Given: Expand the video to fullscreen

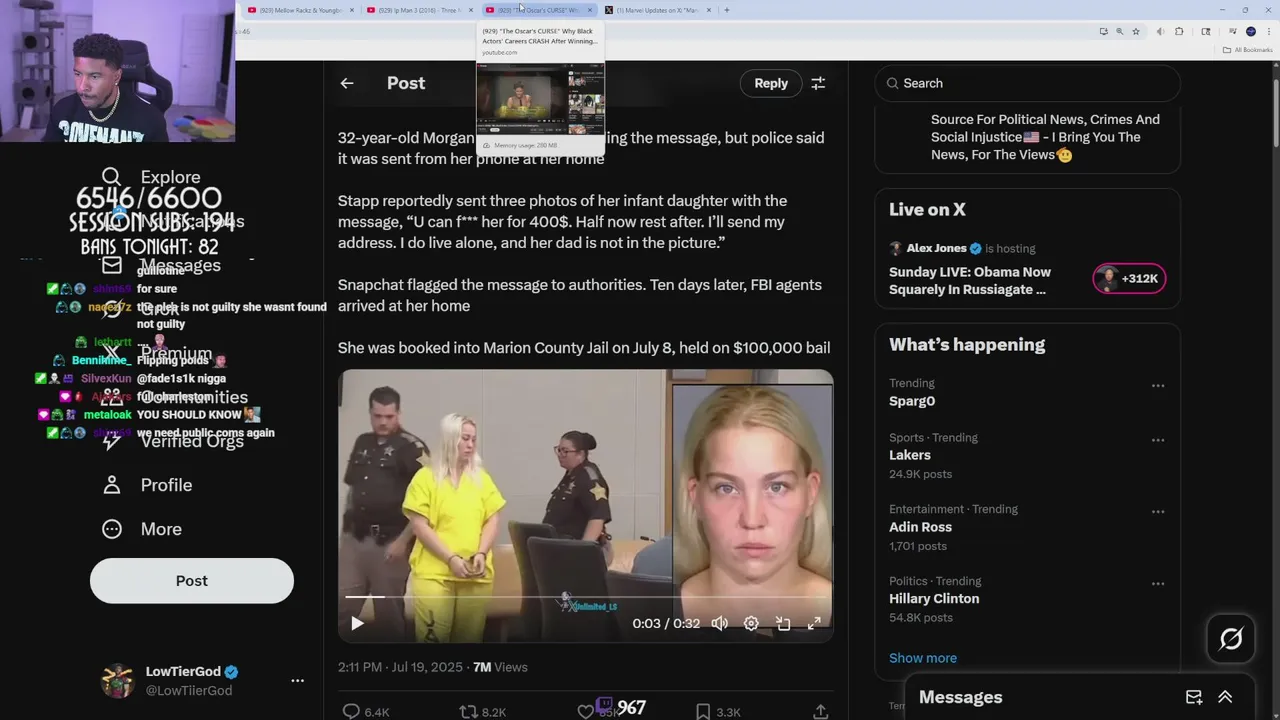Looking at the screenshot, I should point(814,623).
